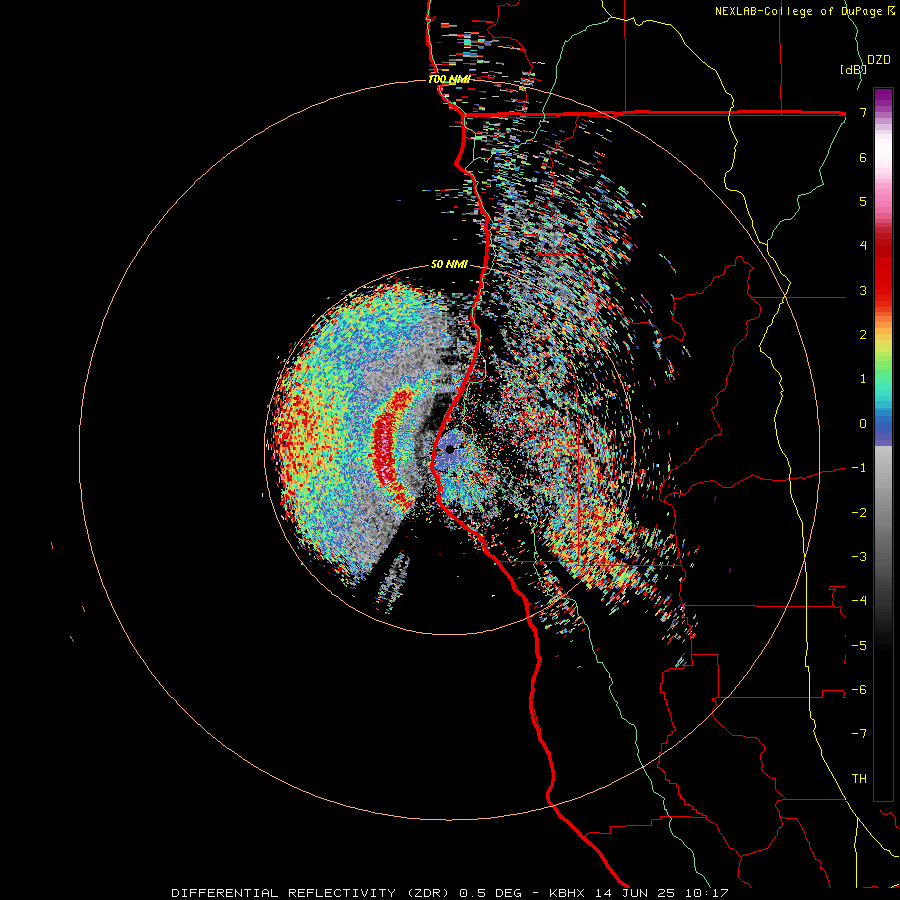Screen dimensions: 900x900
Task: Click the 100 NMI range ring label
Action: 449,79
